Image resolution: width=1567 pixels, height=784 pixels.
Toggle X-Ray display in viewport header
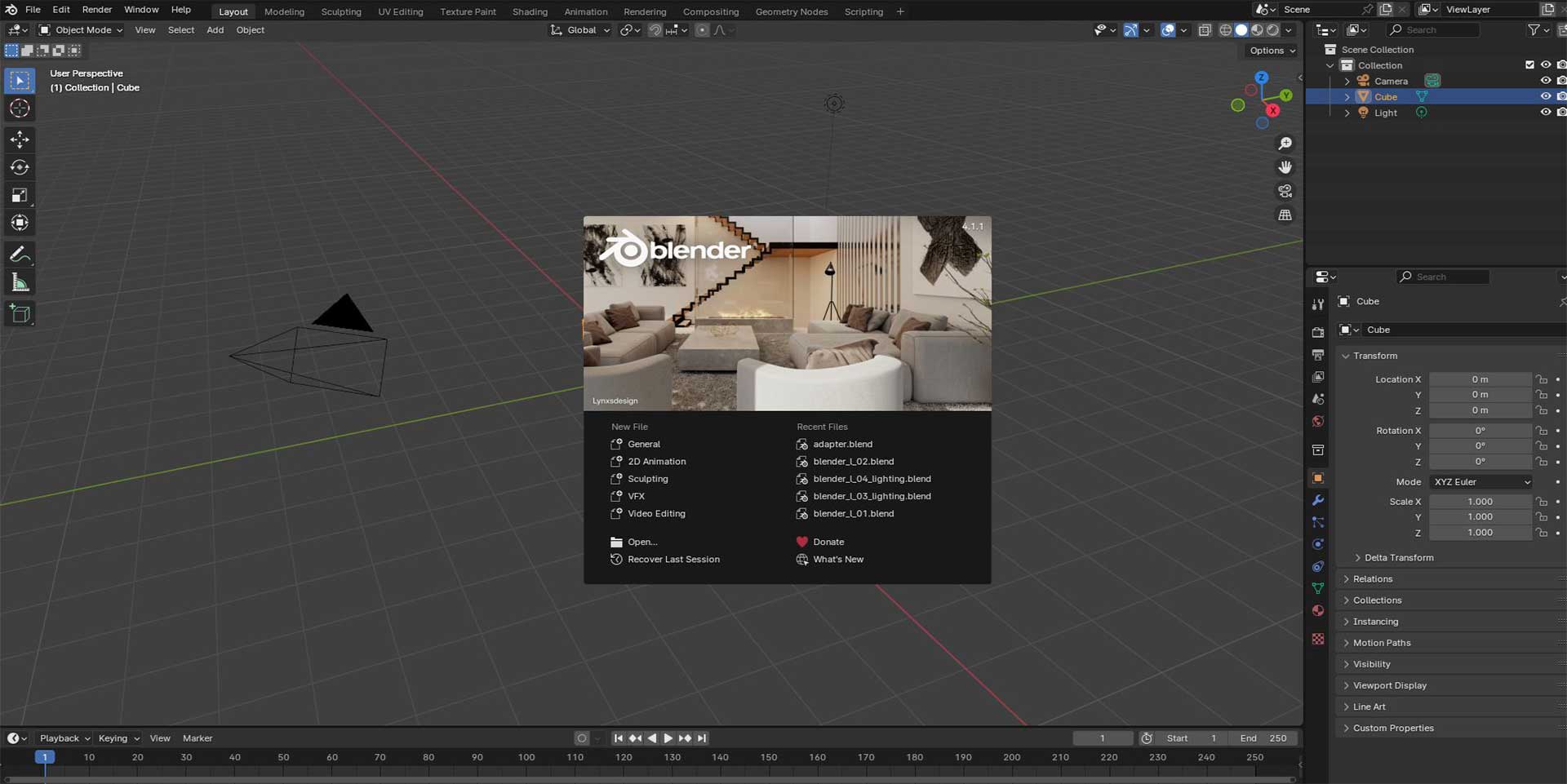(x=1205, y=30)
